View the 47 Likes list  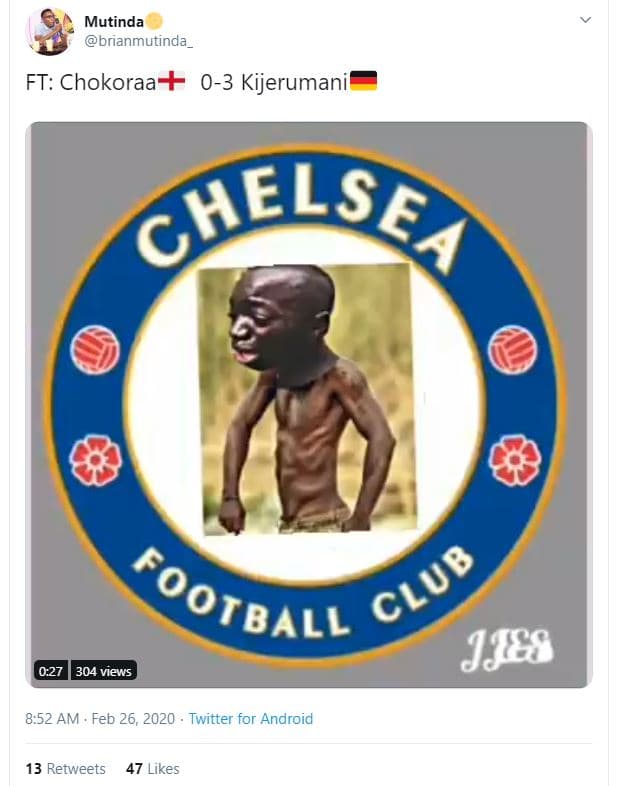[152, 768]
